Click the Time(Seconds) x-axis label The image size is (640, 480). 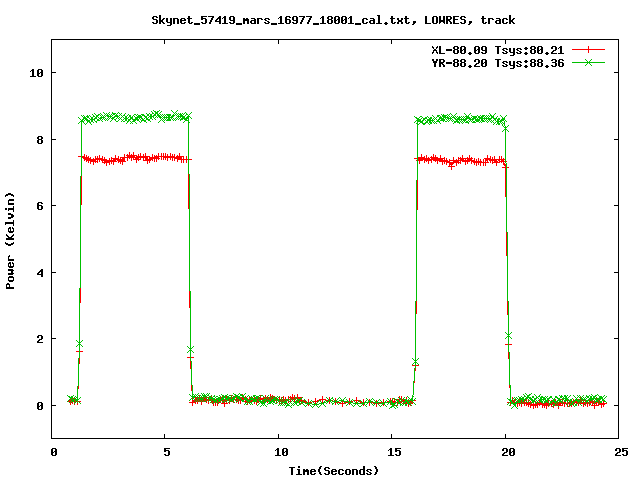(x=333, y=471)
